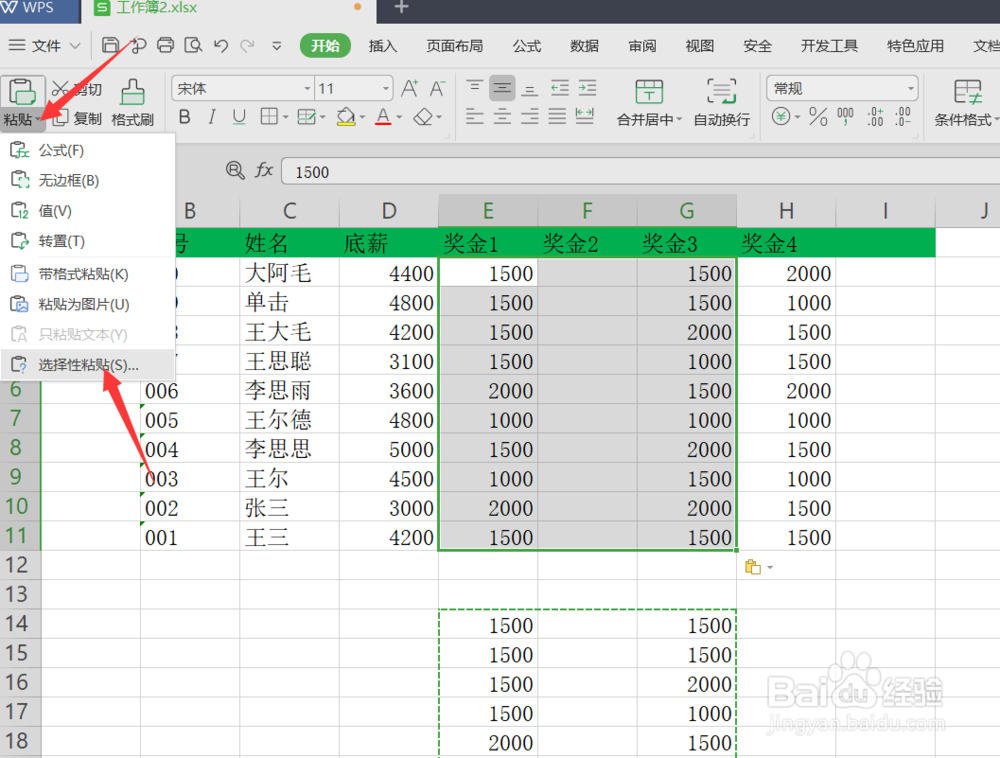
Task: Justify text on both sides
Action: click(x=557, y=117)
